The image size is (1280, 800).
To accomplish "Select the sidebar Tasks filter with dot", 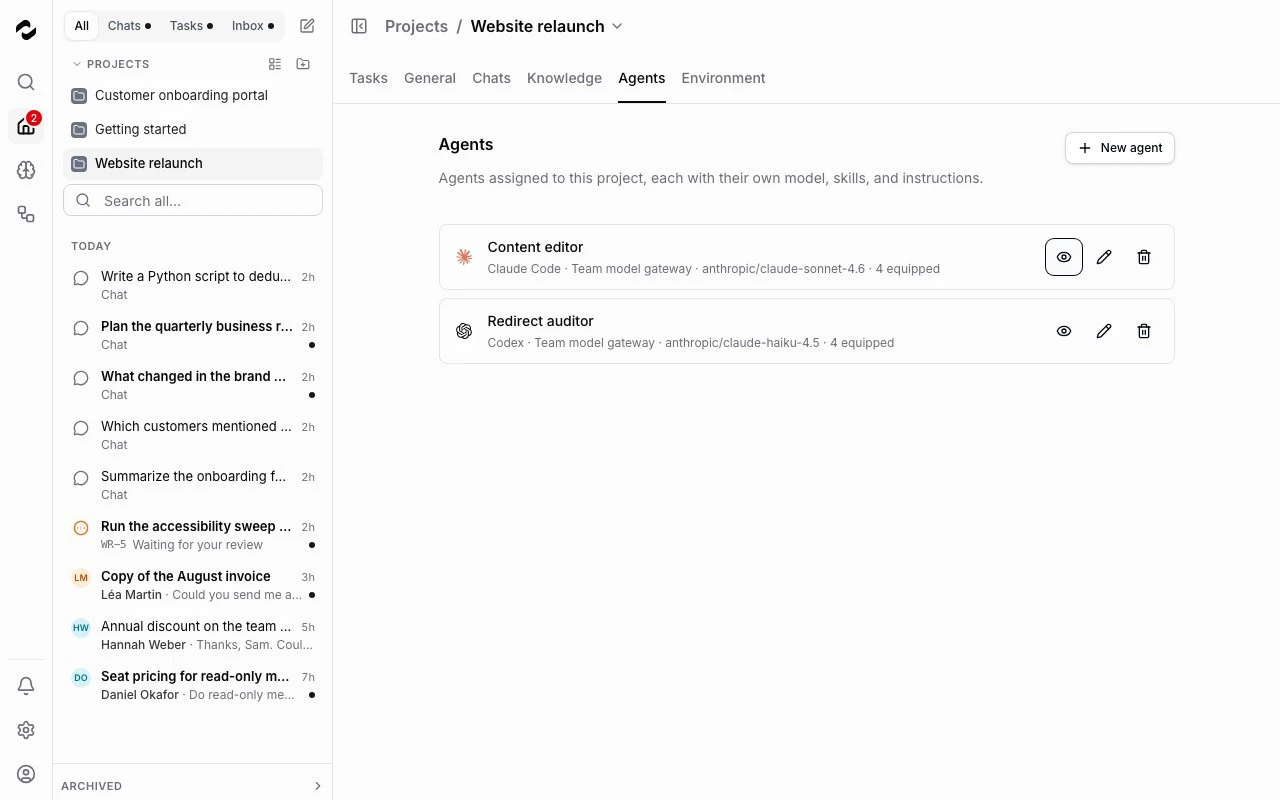I will [x=191, y=26].
